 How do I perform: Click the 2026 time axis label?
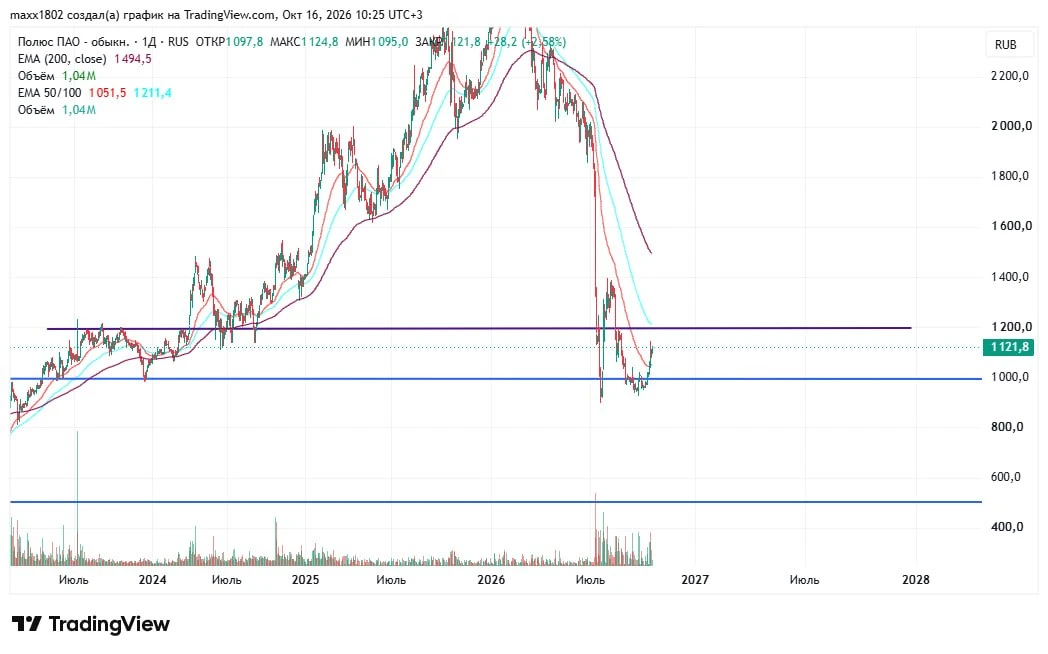(x=491, y=580)
